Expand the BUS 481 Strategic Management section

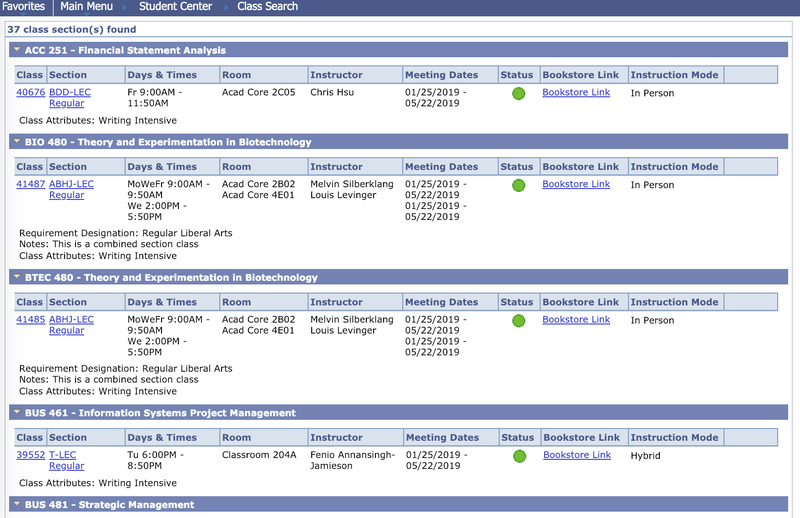click(x=17, y=504)
